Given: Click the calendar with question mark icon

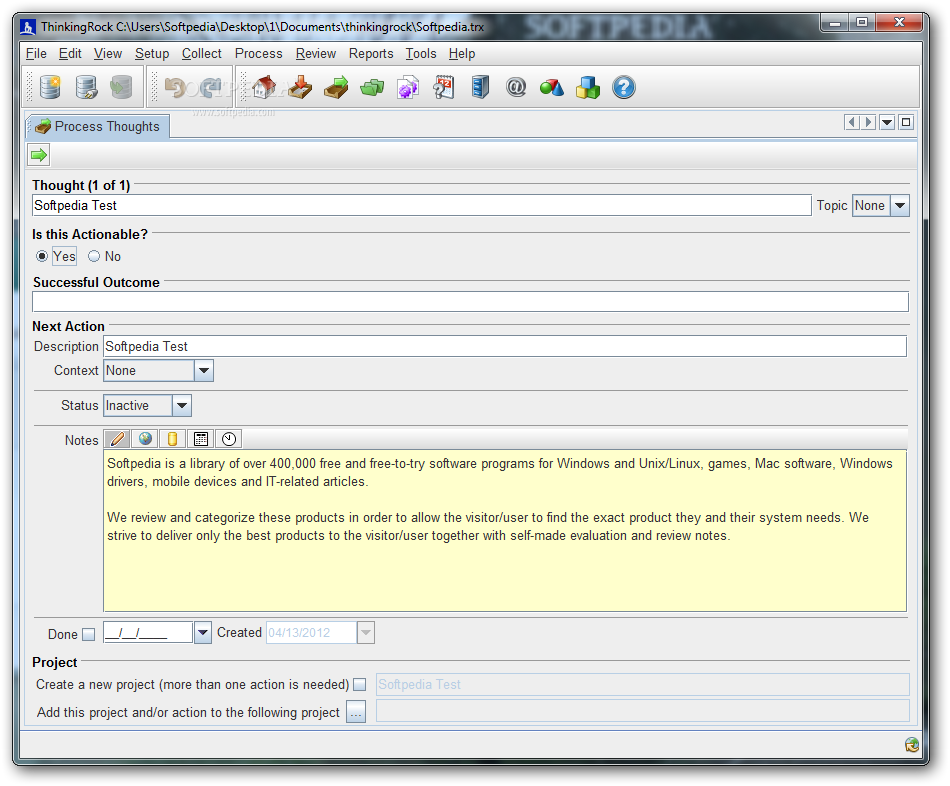Looking at the screenshot, I should 443,87.
